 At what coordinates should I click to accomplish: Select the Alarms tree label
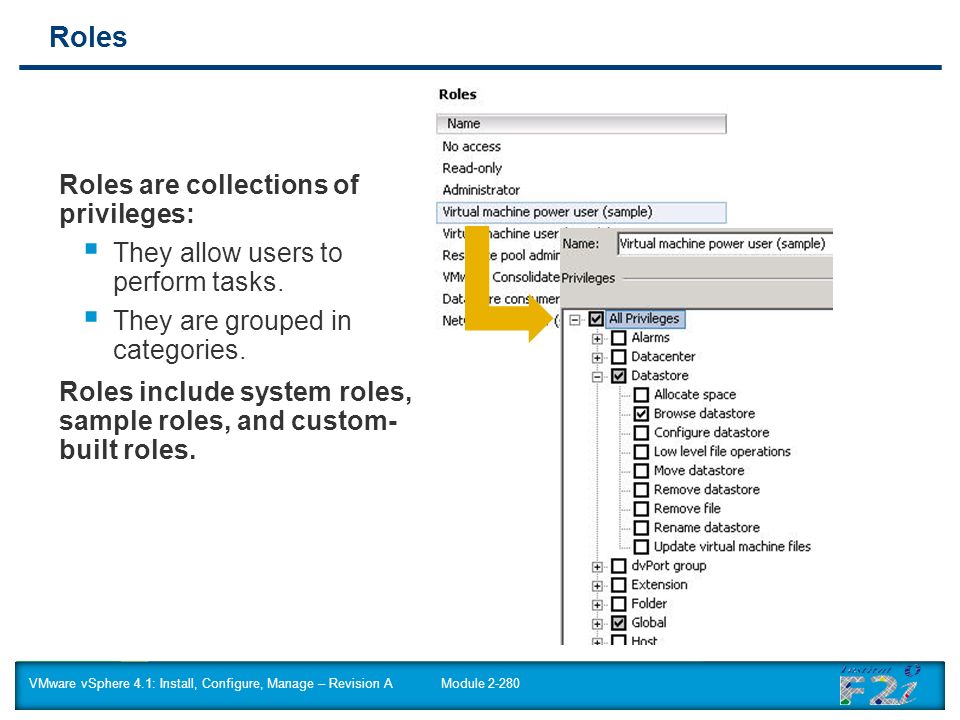click(650, 338)
